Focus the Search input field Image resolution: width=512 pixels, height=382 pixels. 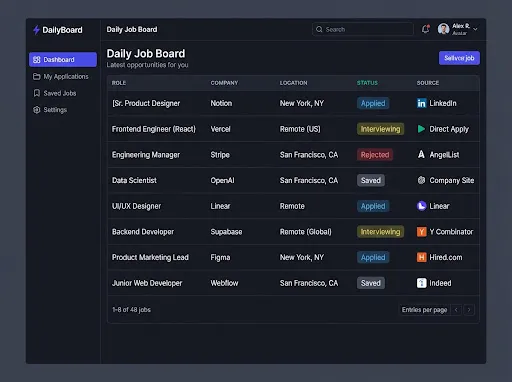tap(363, 29)
